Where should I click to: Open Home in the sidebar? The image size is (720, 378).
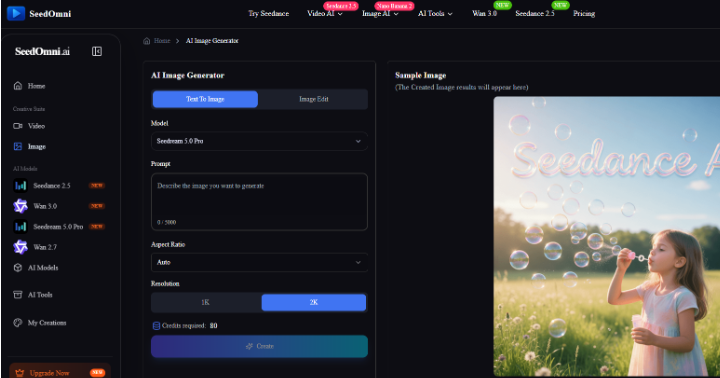tap(36, 86)
